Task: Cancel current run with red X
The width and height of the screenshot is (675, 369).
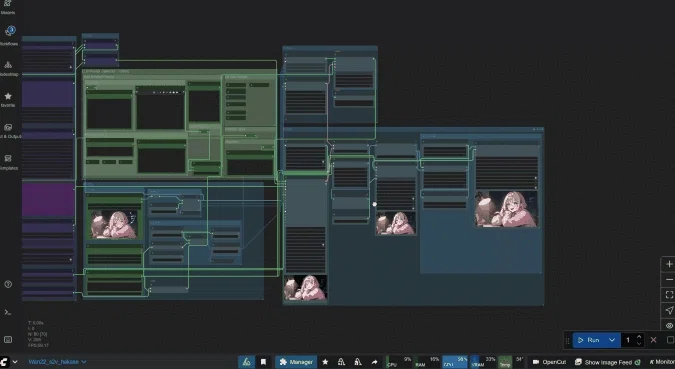Action: 653,340
